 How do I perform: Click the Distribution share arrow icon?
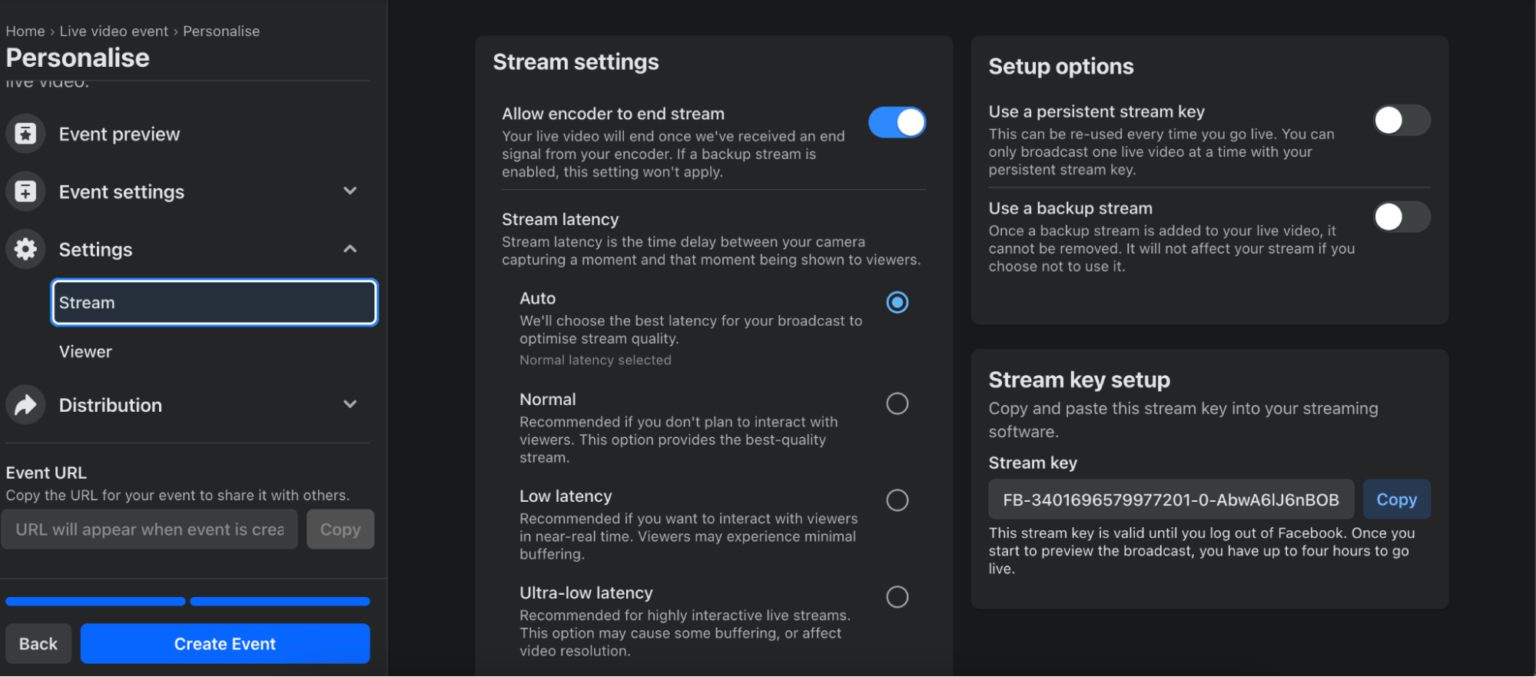pyautogui.click(x=26, y=405)
